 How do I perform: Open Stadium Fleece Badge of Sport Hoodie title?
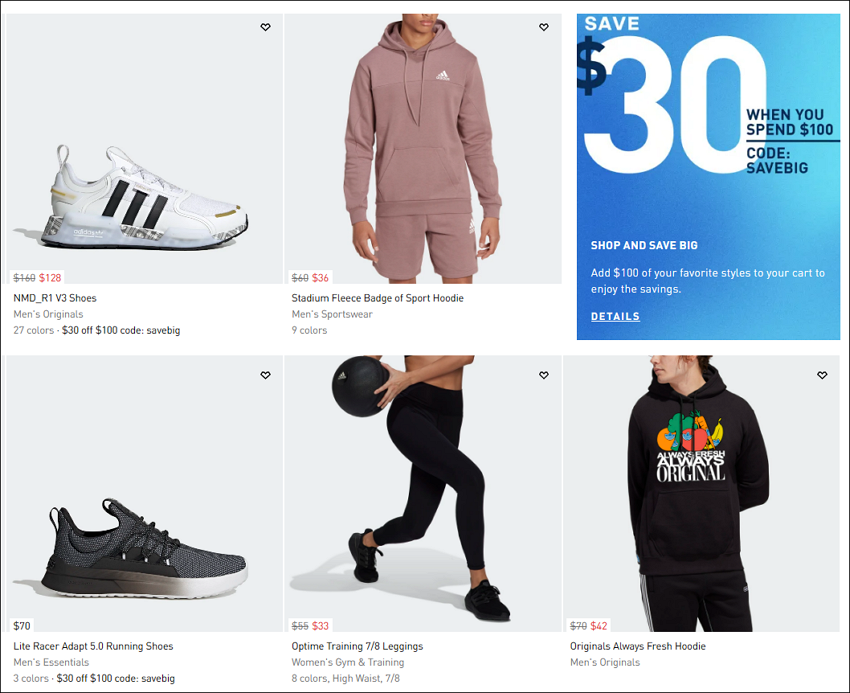(377, 298)
